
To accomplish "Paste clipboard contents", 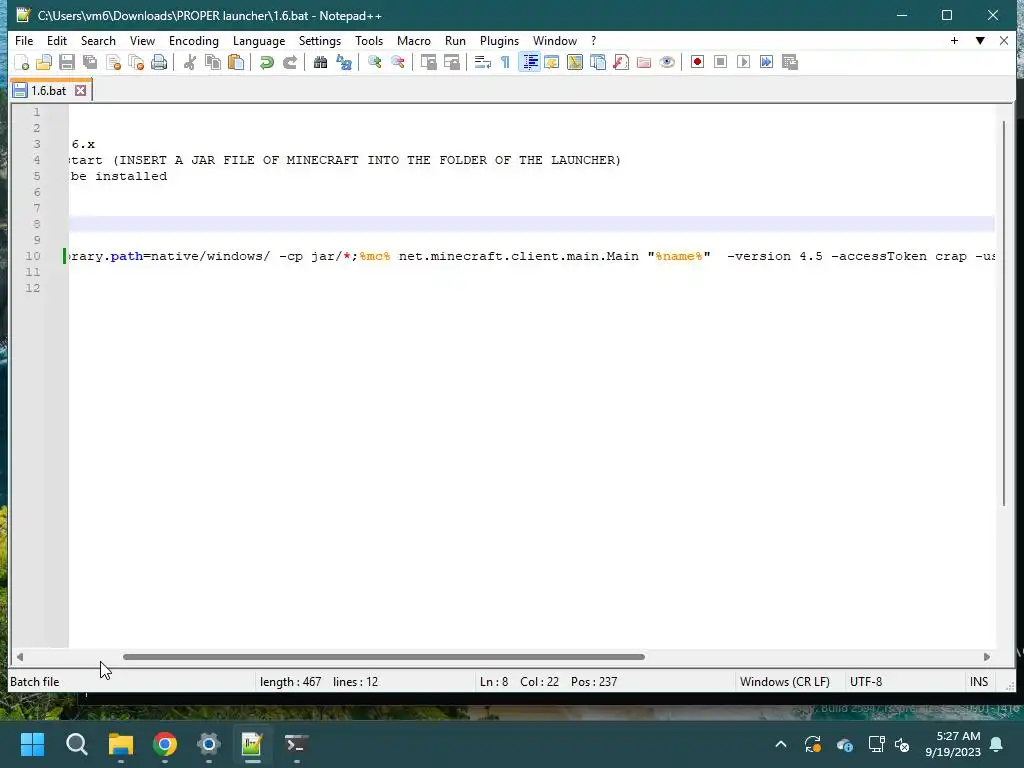I will coord(236,62).
